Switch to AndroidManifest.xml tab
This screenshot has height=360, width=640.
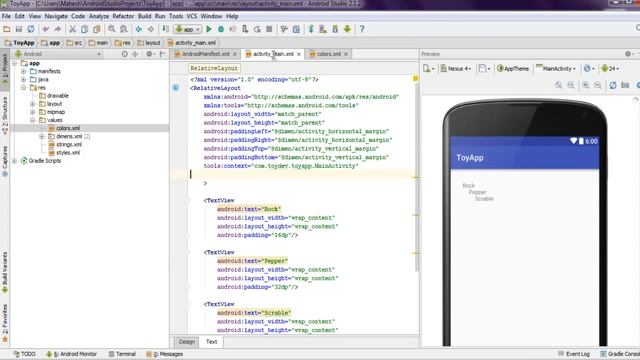point(205,54)
